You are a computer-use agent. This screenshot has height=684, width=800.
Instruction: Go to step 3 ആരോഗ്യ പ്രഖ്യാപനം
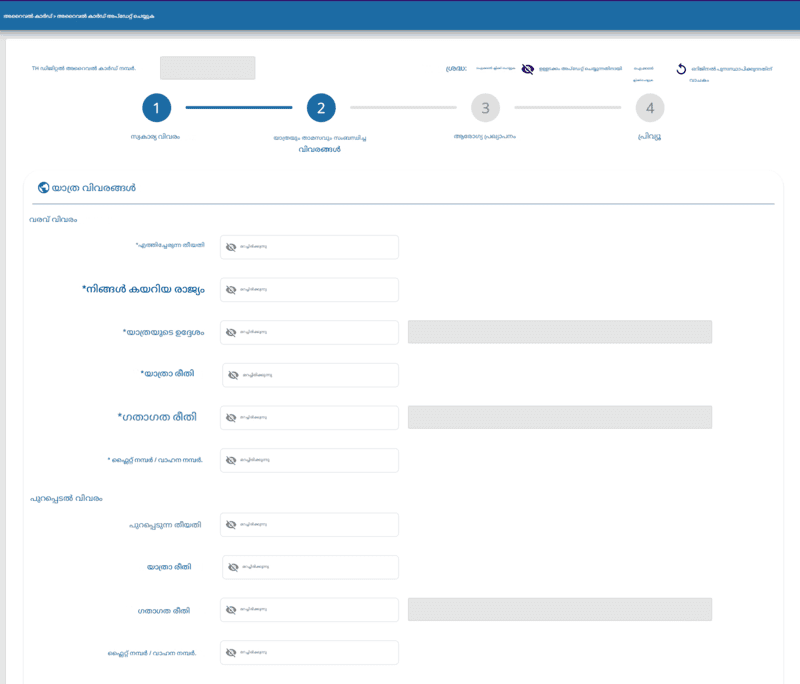pos(485,108)
